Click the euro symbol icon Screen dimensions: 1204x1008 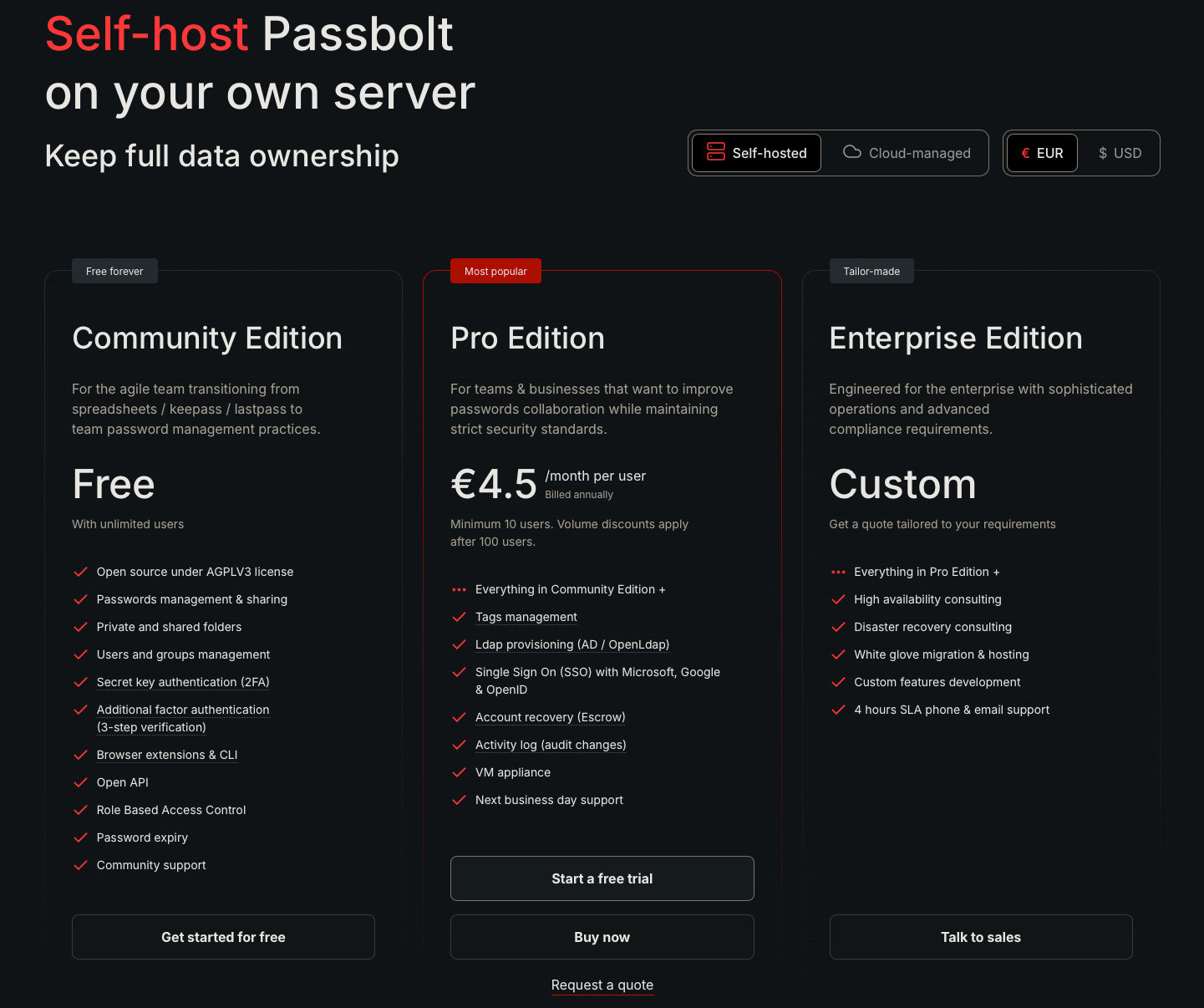[x=1025, y=153]
